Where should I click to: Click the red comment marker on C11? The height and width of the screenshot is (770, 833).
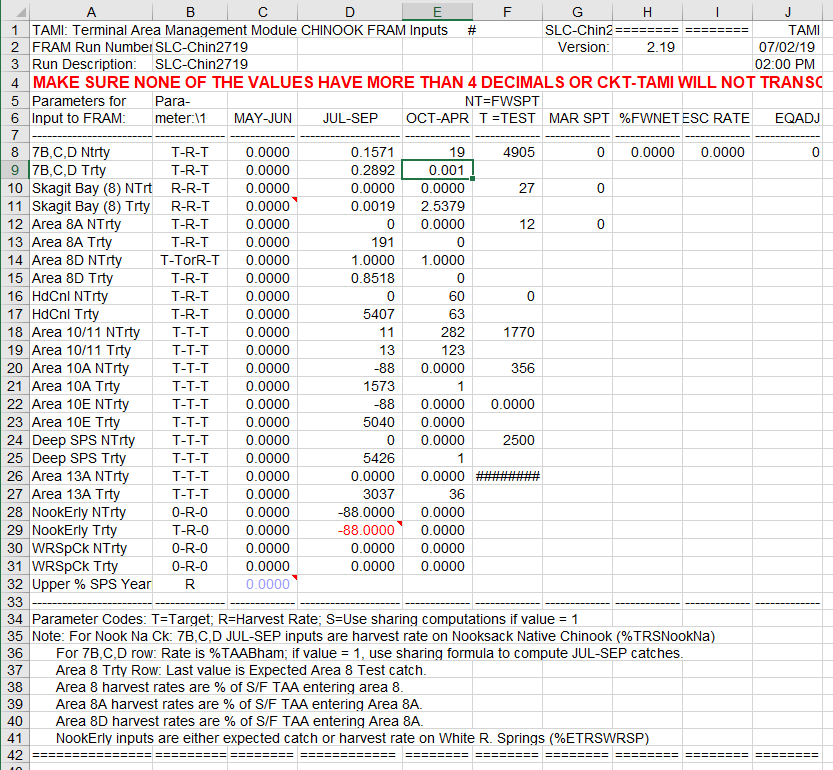click(x=295, y=200)
